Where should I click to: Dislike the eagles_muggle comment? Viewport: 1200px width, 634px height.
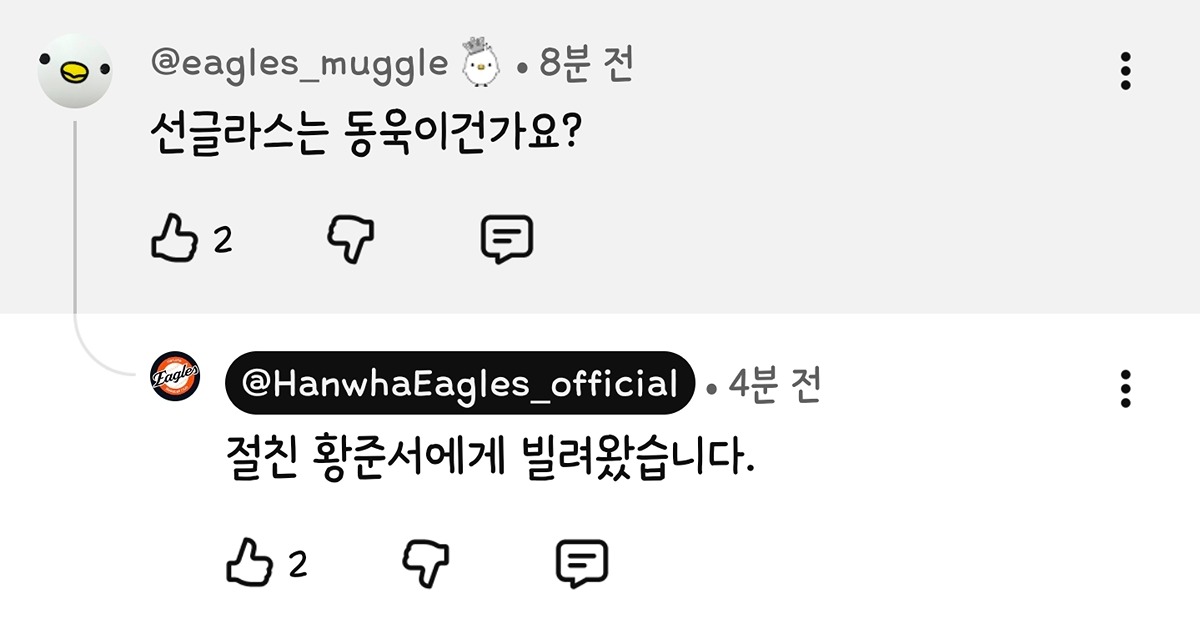tap(351, 239)
